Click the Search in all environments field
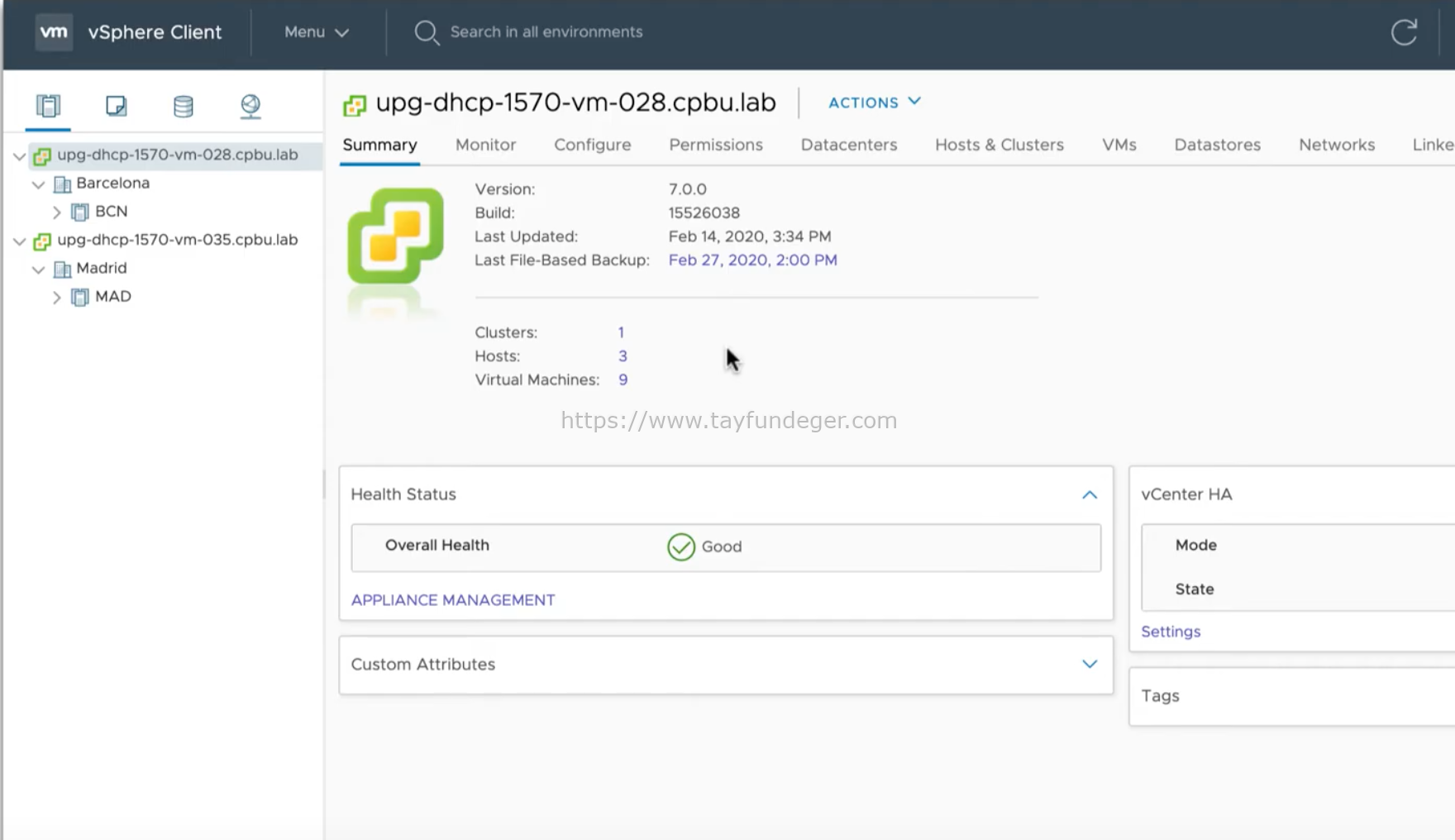The image size is (1455, 840). click(x=546, y=32)
